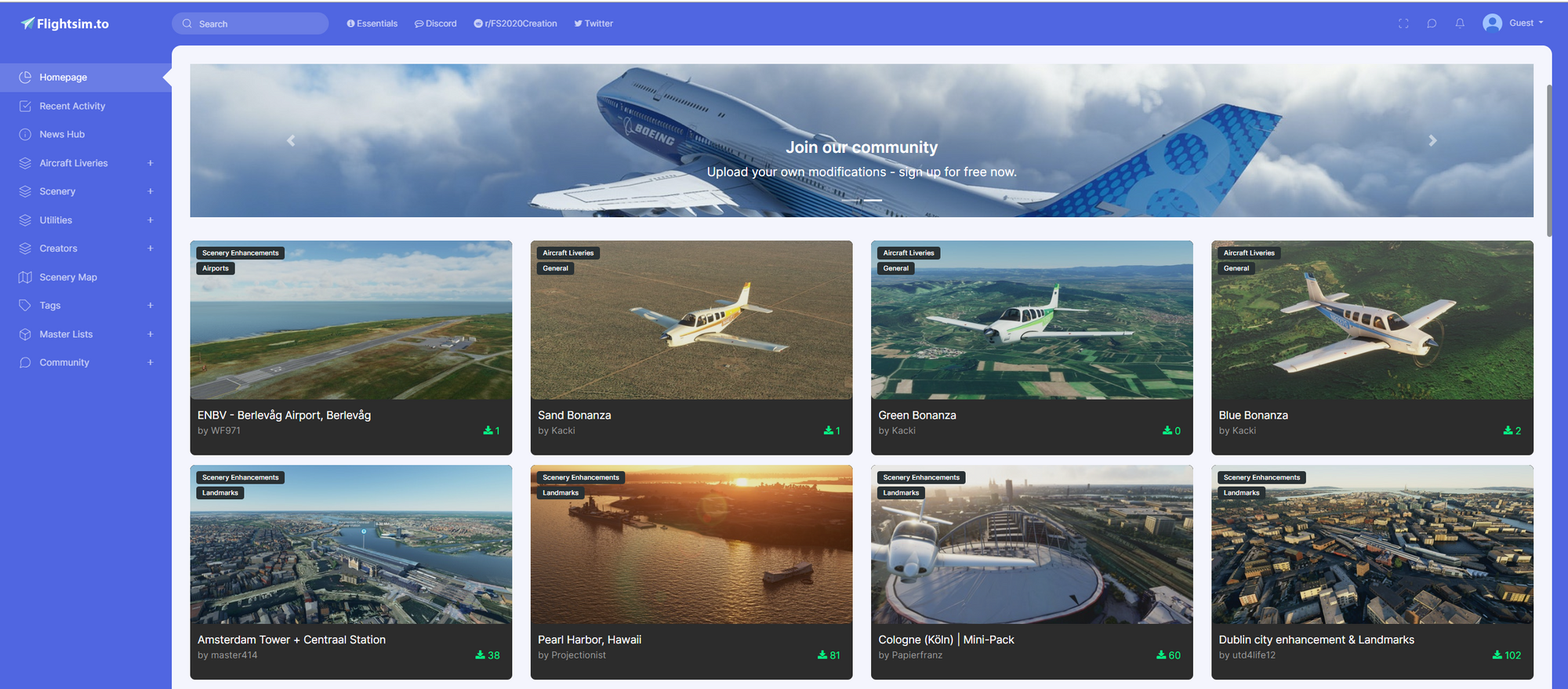Image resolution: width=1568 pixels, height=689 pixels.
Task: Open ENBV Berlevåg Airport thumbnail
Action: pos(351,320)
